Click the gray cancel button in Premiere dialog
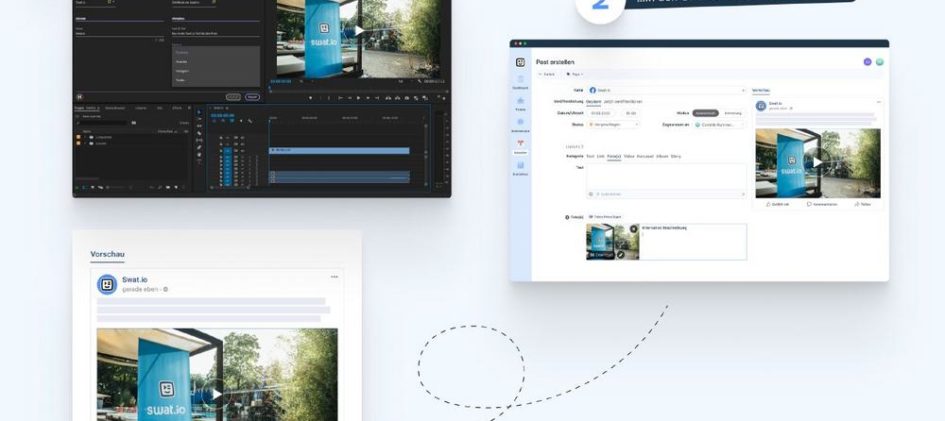 tap(233, 97)
